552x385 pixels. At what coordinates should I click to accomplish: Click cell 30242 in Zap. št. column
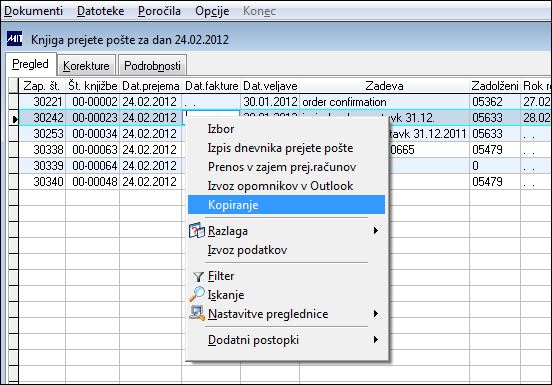coord(42,118)
